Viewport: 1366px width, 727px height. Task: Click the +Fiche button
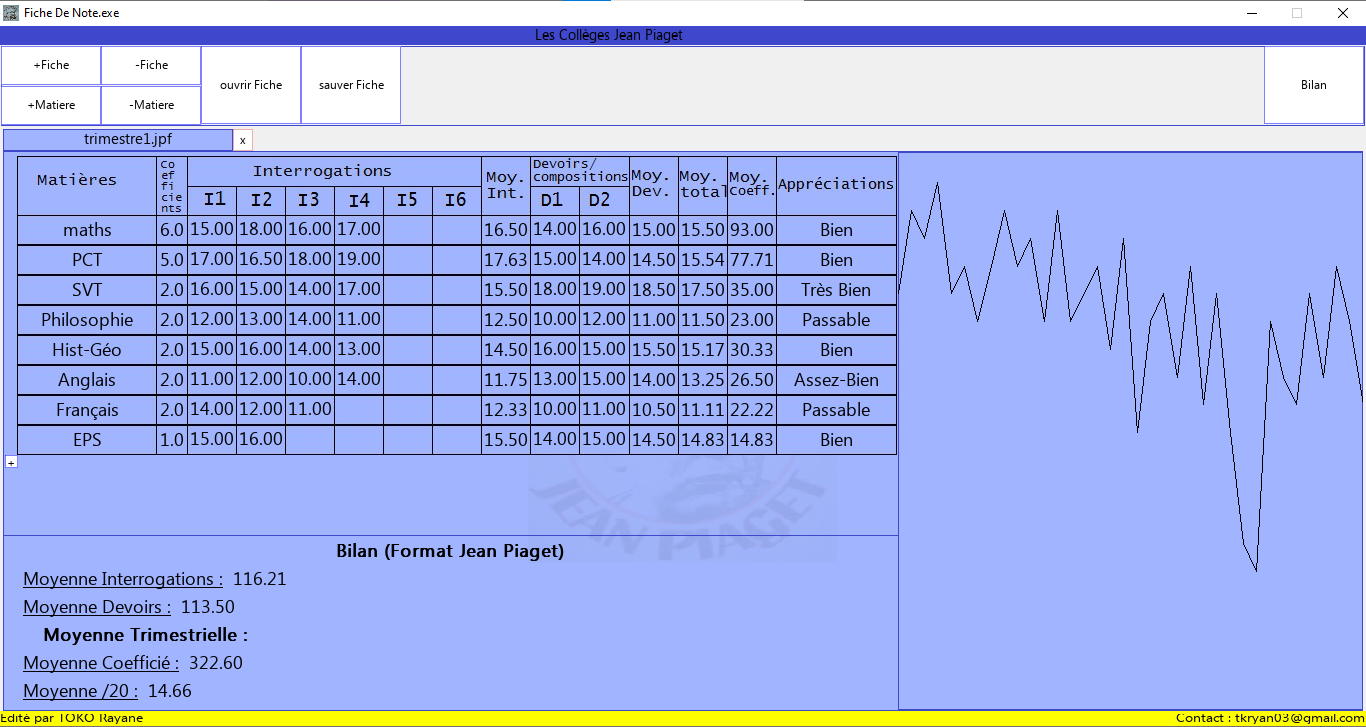[51, 65]
